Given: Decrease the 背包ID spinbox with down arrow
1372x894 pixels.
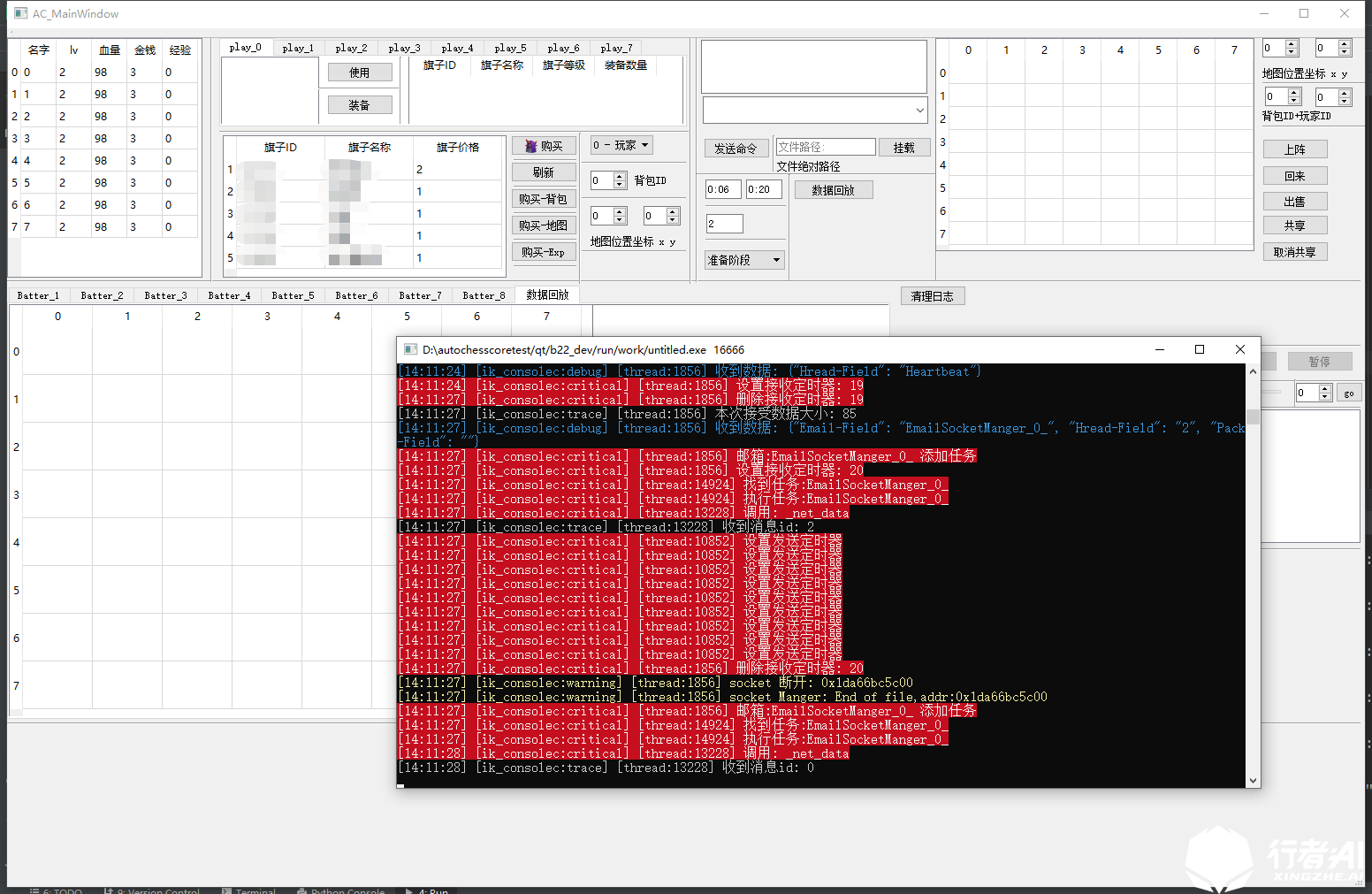Looking at the screenshot, I should pos(620,185).
